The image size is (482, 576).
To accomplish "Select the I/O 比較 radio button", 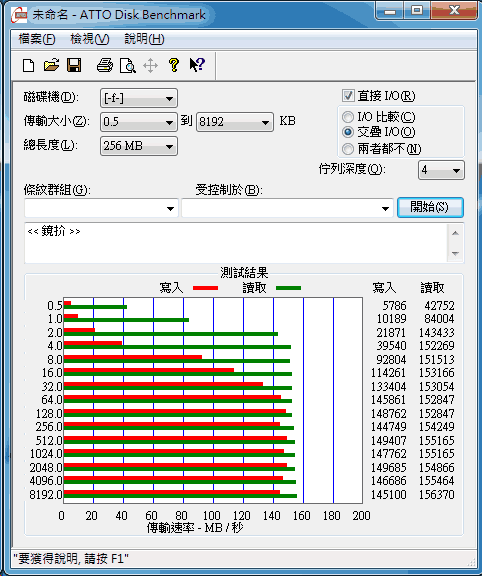I will click(348, 117).
